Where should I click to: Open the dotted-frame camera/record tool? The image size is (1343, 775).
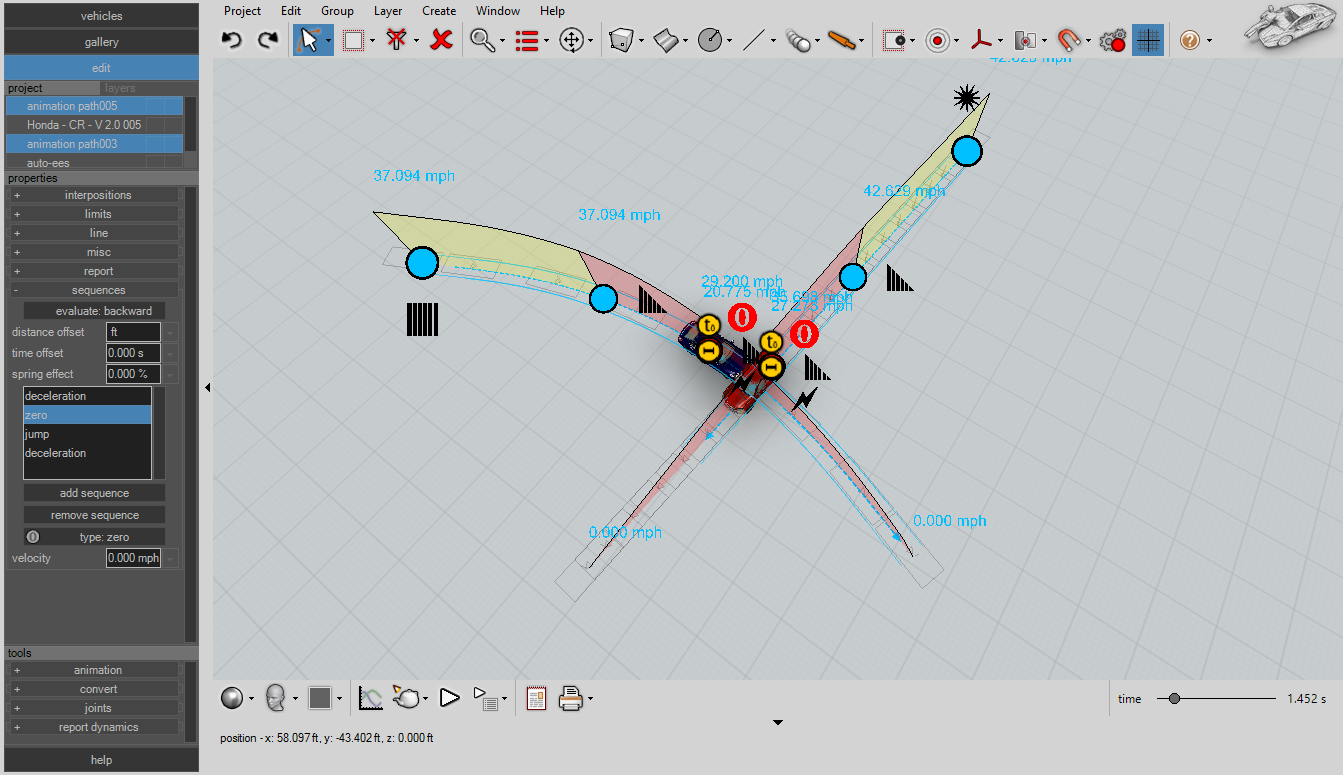[x=895, y=40]
